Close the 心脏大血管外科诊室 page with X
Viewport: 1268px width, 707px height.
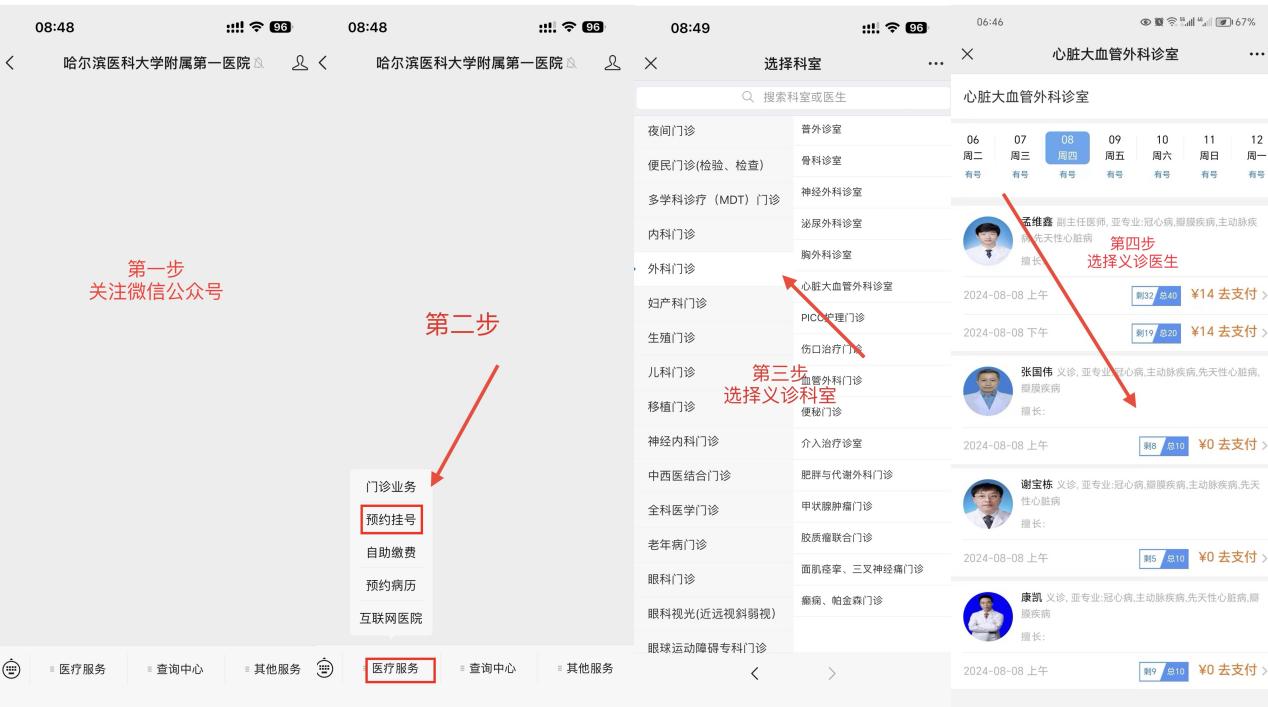click(967, 54)
